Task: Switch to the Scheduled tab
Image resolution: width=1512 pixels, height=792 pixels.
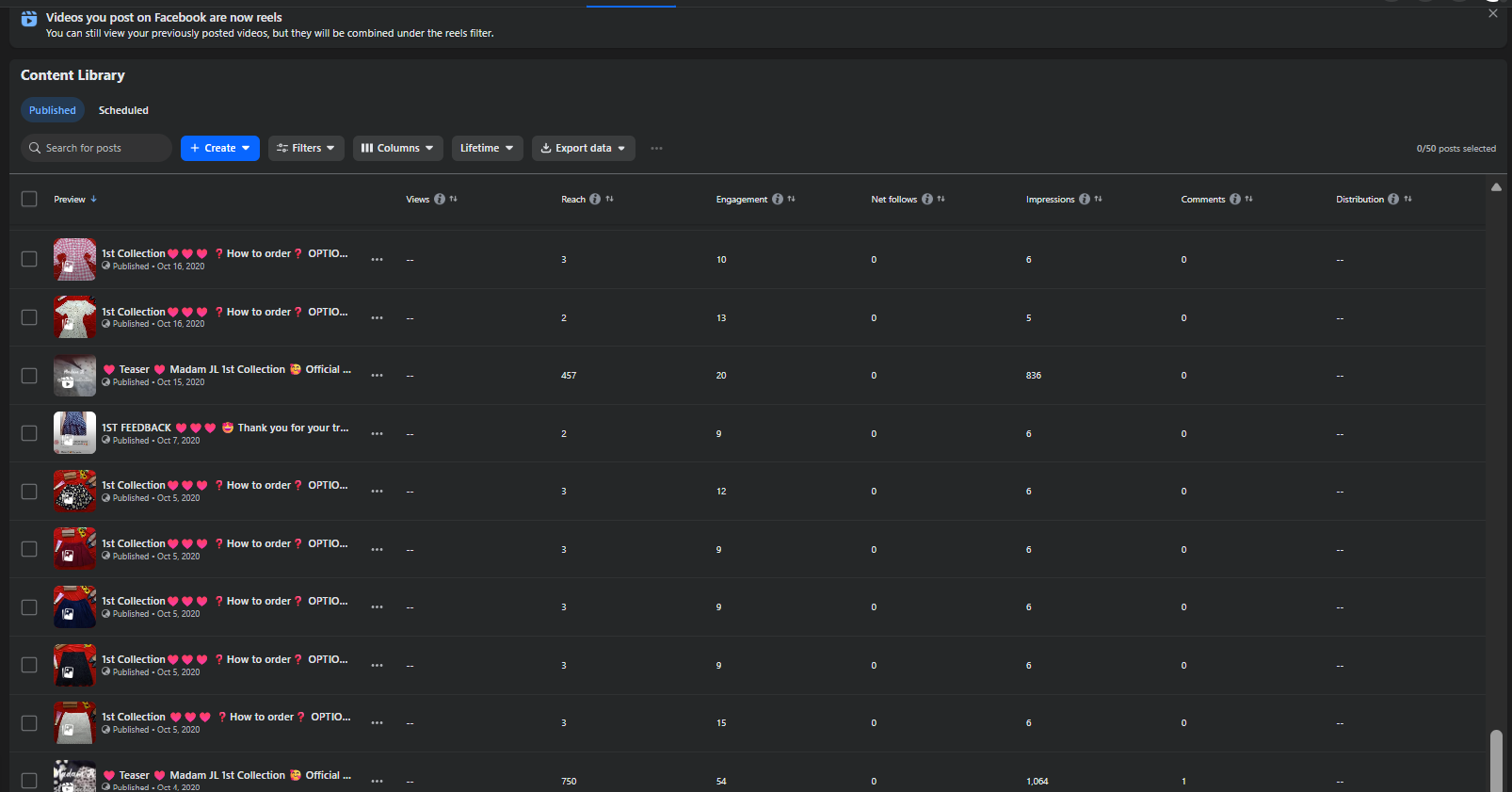Action: click(123, 110)
